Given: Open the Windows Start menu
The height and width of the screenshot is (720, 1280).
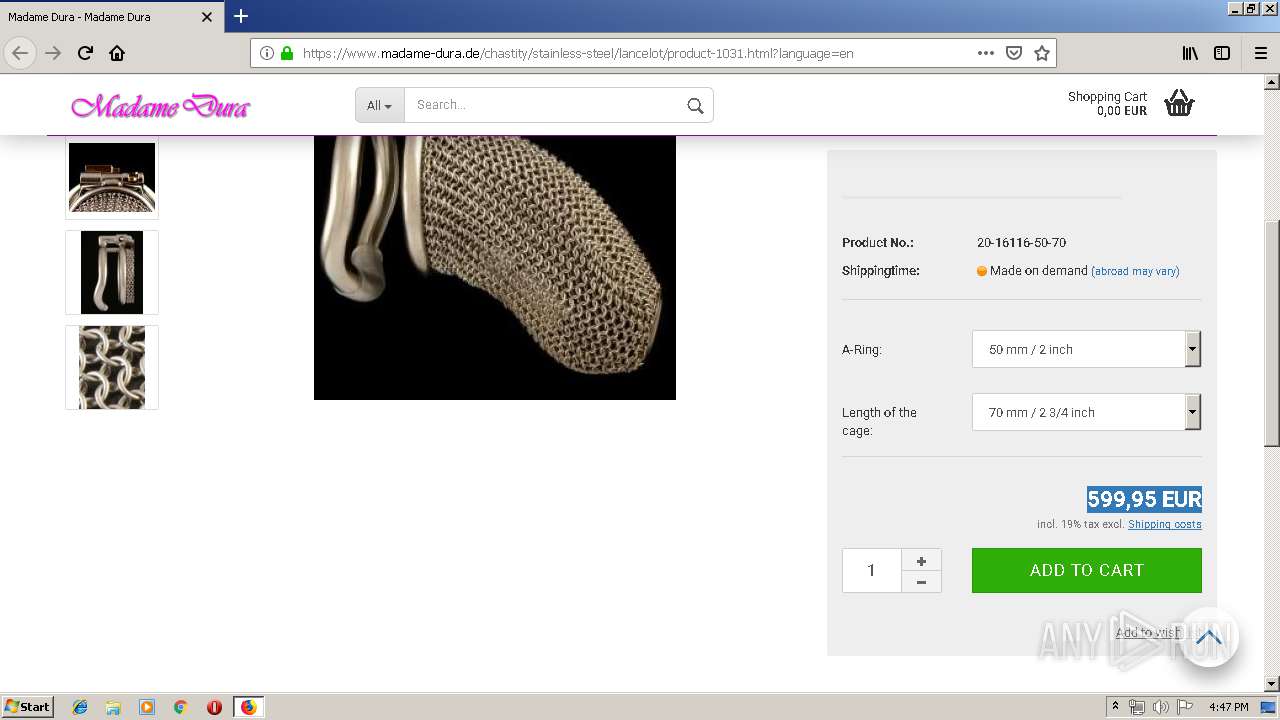Looking at the screenshot, I should pyautogui.click(x=28, y=707).
